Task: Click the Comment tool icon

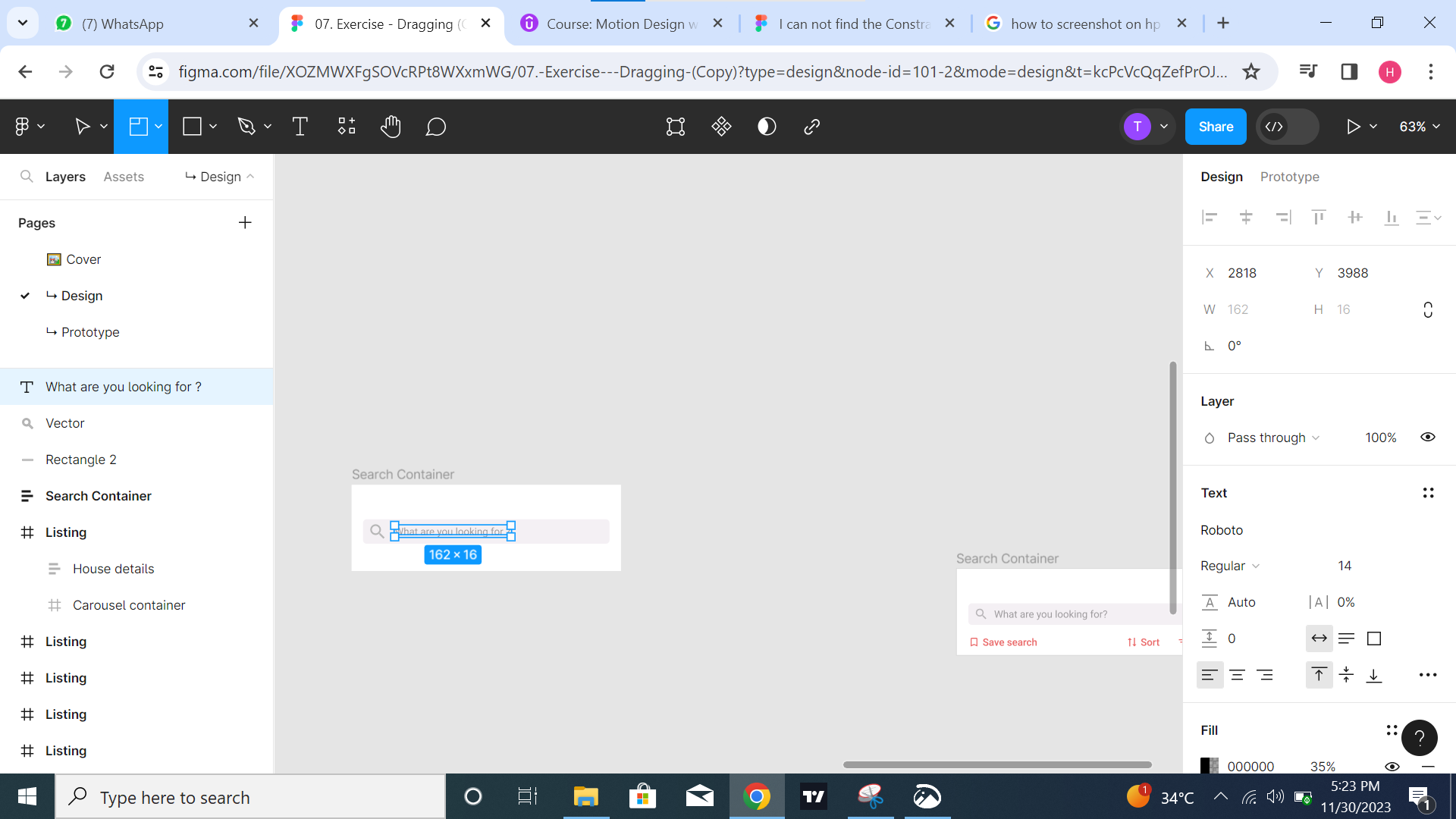Action: point(437,126)
